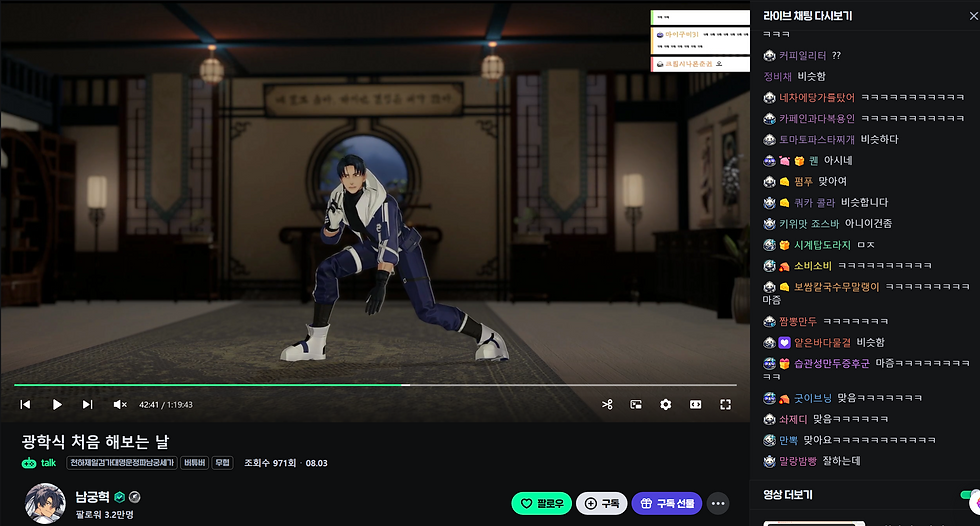Toggle the switch beside 영상 더보기
The height and width of the screenshot is (526, 980).
[970, 495]
